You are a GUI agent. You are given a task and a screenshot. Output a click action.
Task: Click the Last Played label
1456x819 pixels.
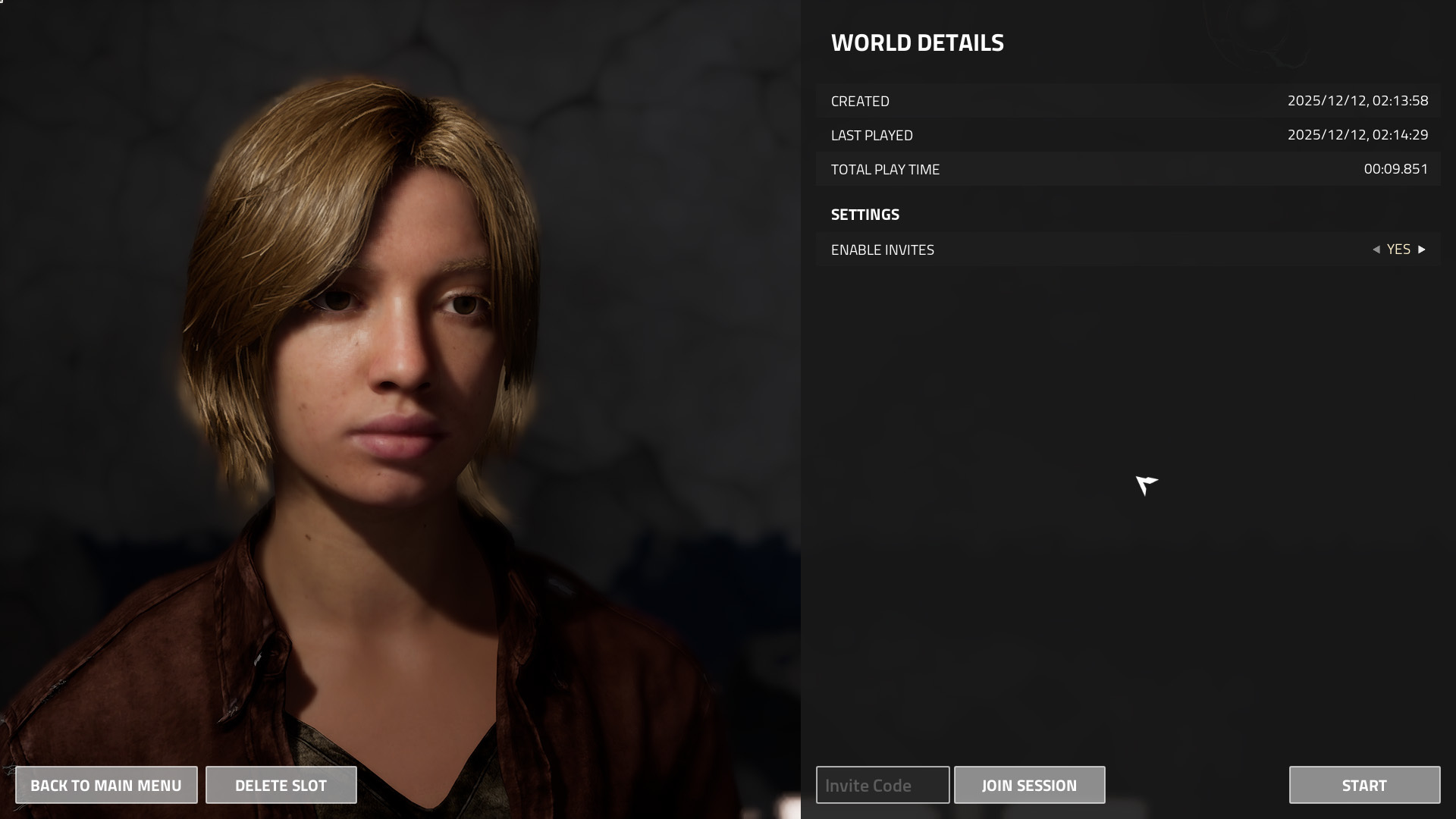click(x=871, y=136)
